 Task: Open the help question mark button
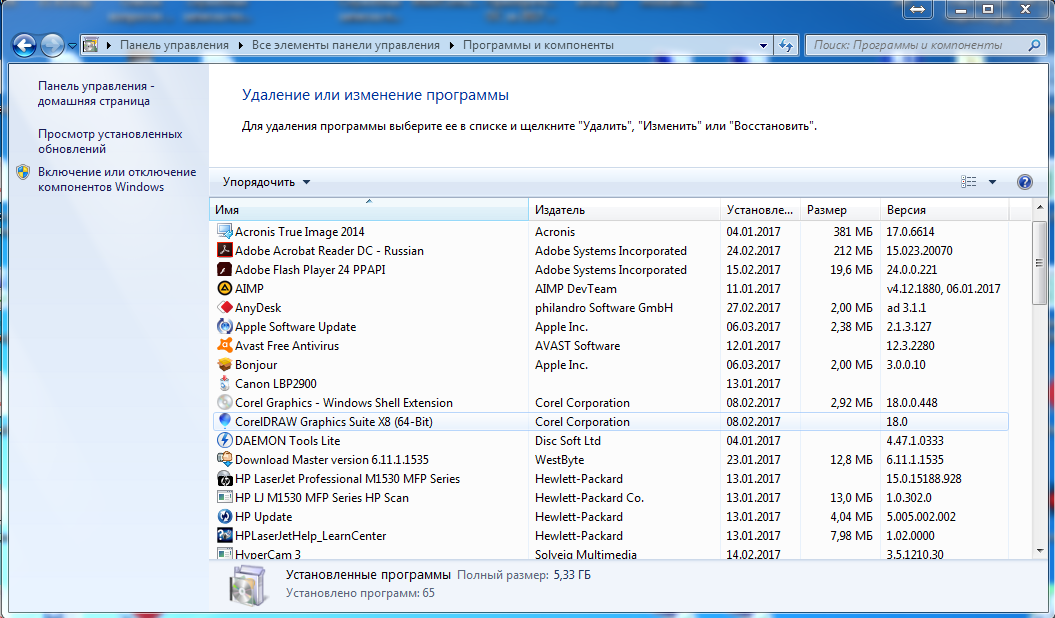pyautogui.click(x=1024, y=182)
